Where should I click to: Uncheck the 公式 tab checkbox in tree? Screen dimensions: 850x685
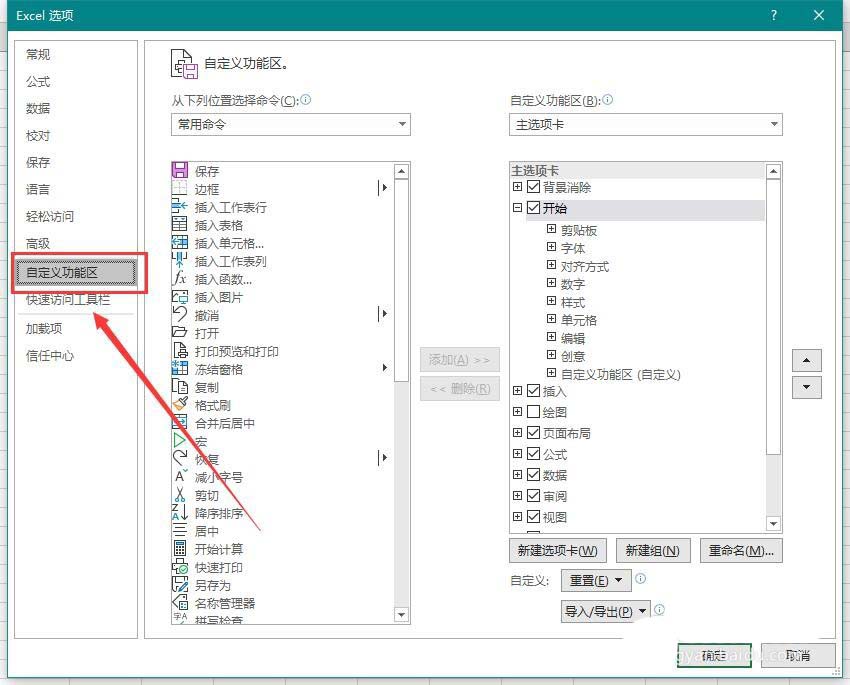[x=533, y=454]
